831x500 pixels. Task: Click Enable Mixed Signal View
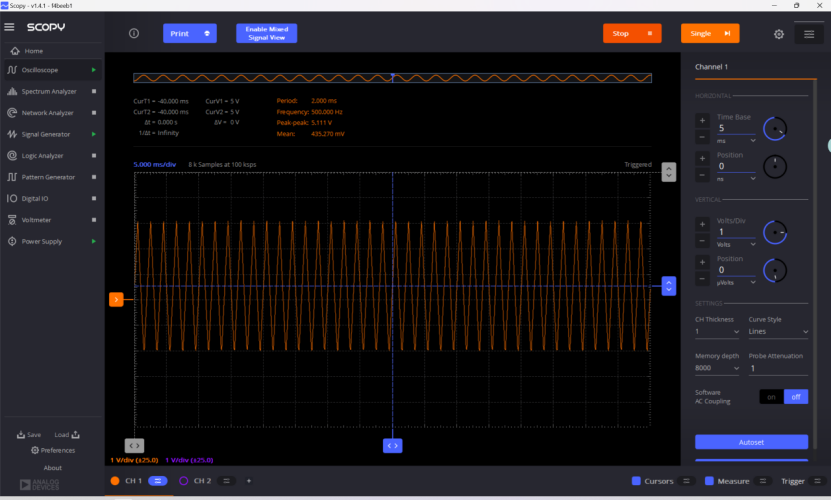coord(267,33)
